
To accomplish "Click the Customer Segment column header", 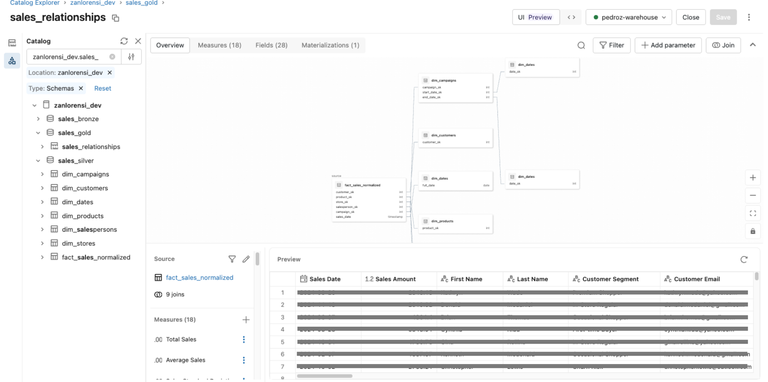I will coord(614,279).
